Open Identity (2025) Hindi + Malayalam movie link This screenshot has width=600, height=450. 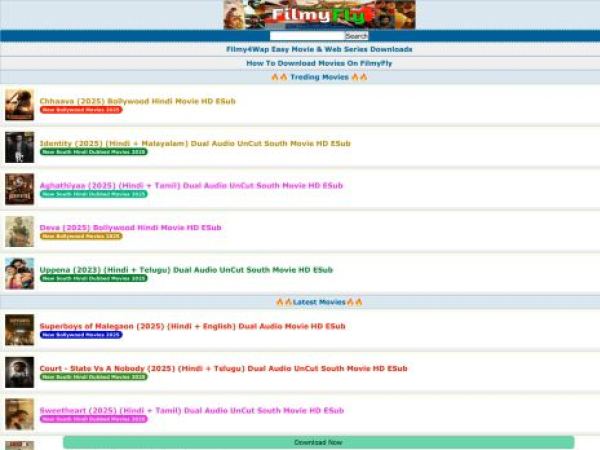click(195, 143)
